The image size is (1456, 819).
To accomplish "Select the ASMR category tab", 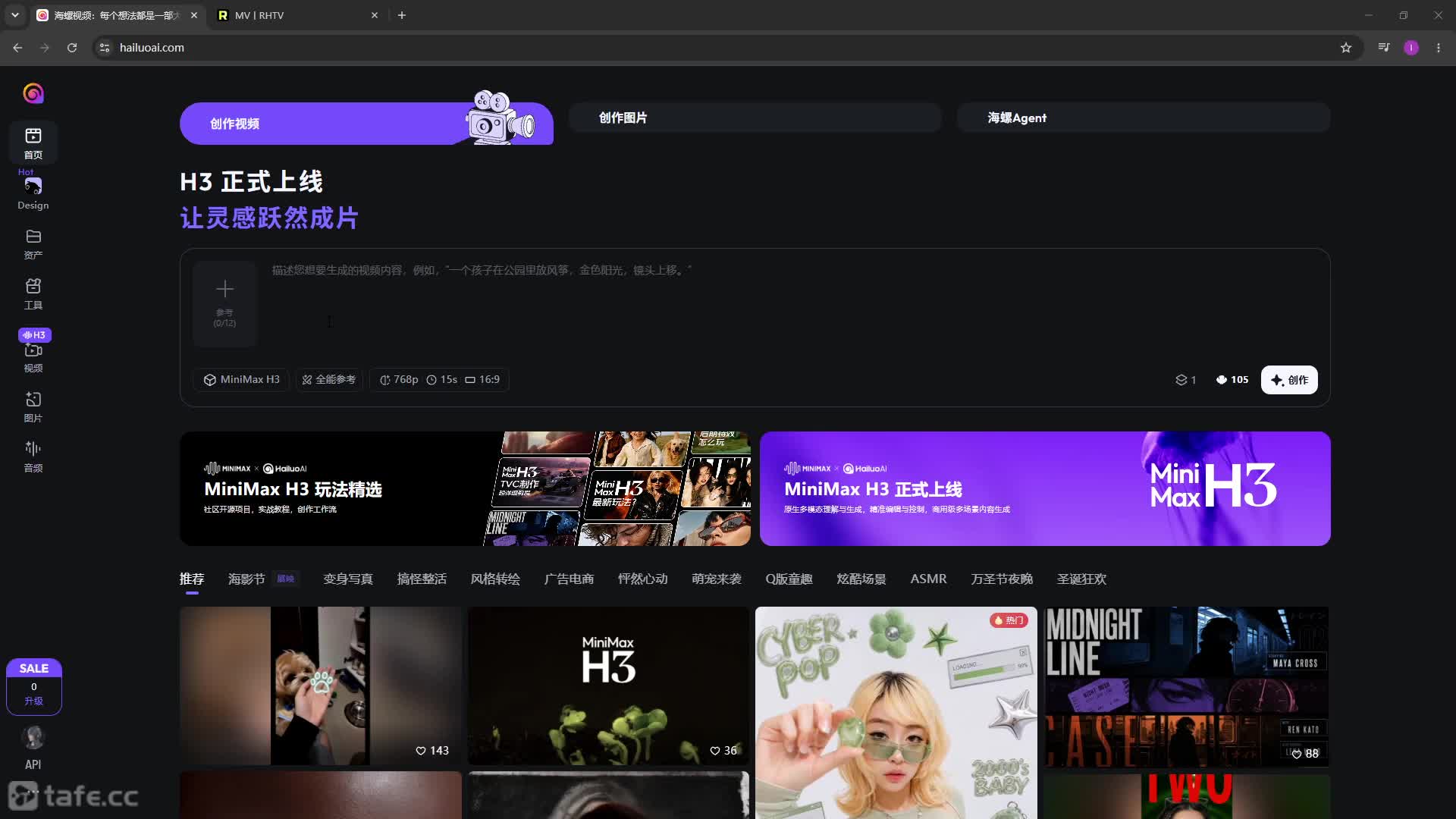I will [x=928, y=579].
